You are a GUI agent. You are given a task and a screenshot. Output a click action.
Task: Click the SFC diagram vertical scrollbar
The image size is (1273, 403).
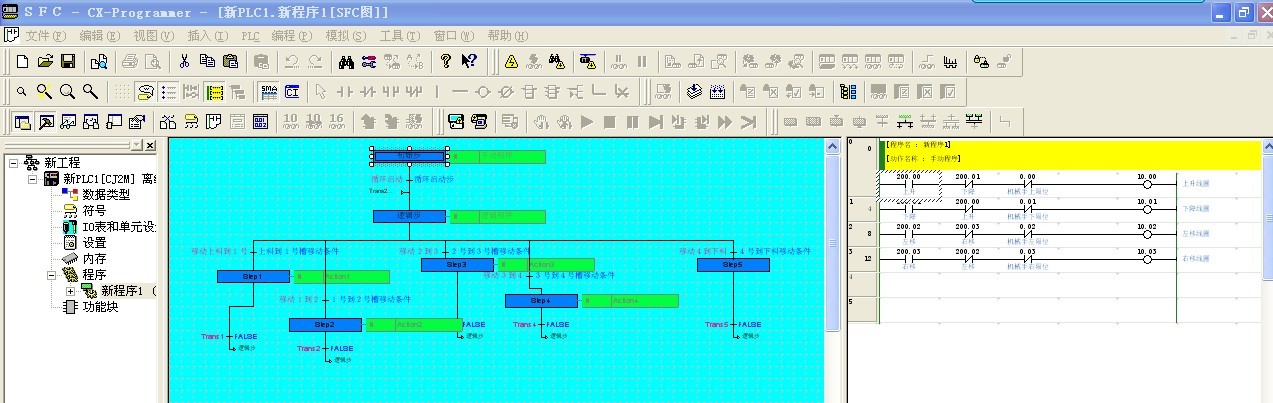(832, 270)
